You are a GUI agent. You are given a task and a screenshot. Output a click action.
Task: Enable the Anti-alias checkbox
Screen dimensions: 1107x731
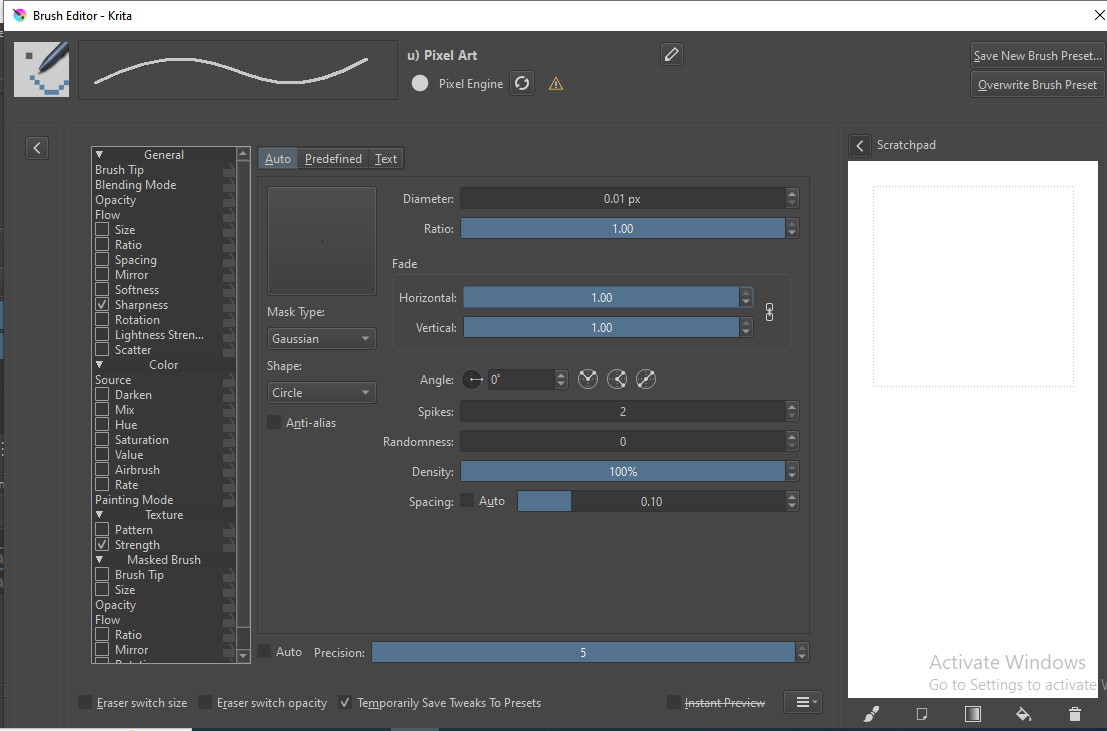(x=275, y=423)
